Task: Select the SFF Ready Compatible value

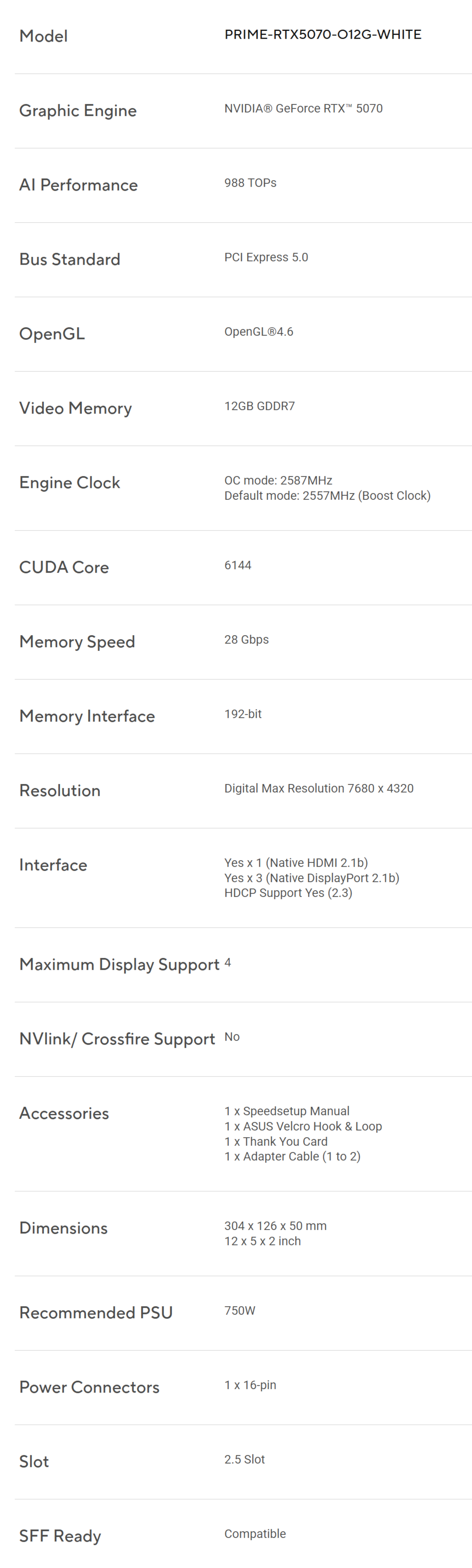Action: pos(255,1533)
